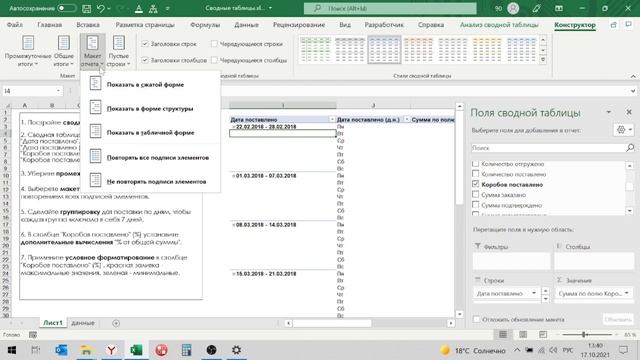Click the Share icon on ribbon
This screenshot has width=640, height=360.
point(613,25)
